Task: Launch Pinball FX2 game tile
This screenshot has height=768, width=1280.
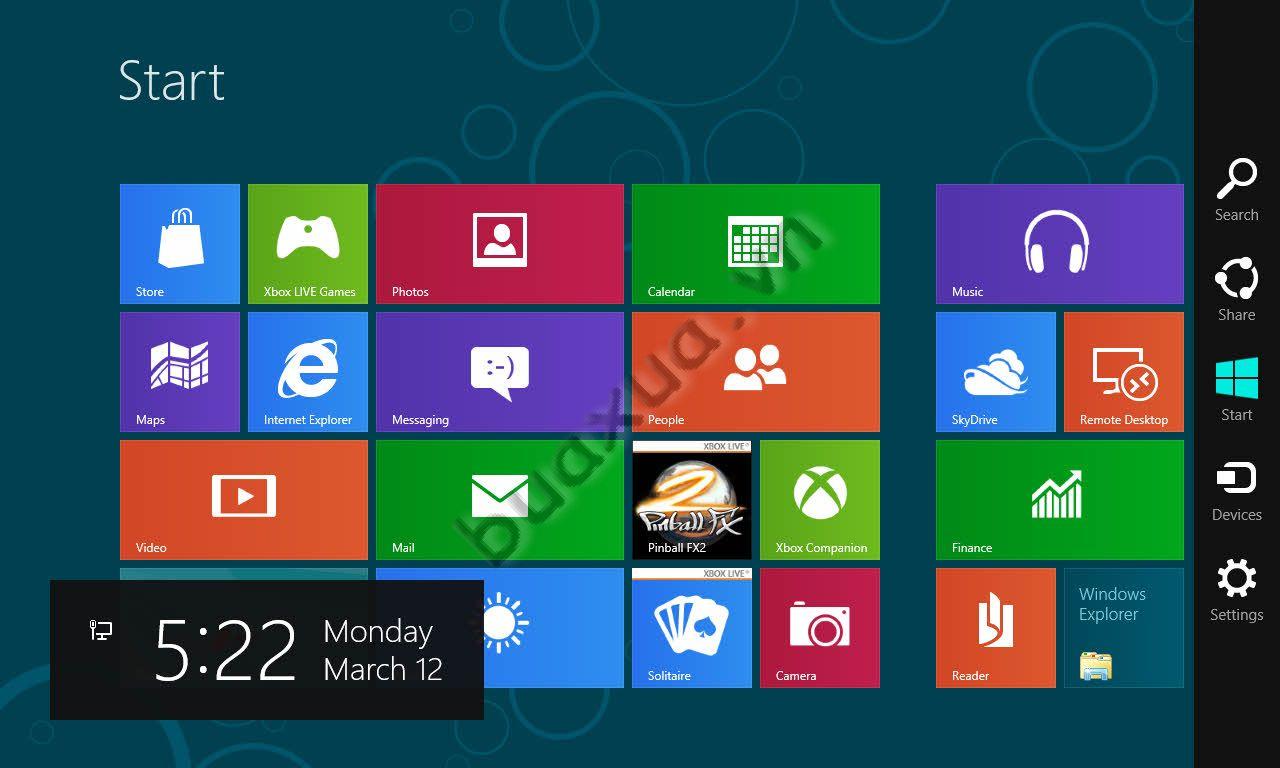Action: (692, 500)
